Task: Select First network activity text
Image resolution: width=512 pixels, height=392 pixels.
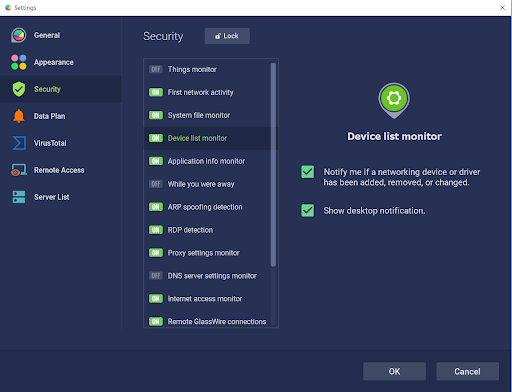Action: (x=200, y=92)
